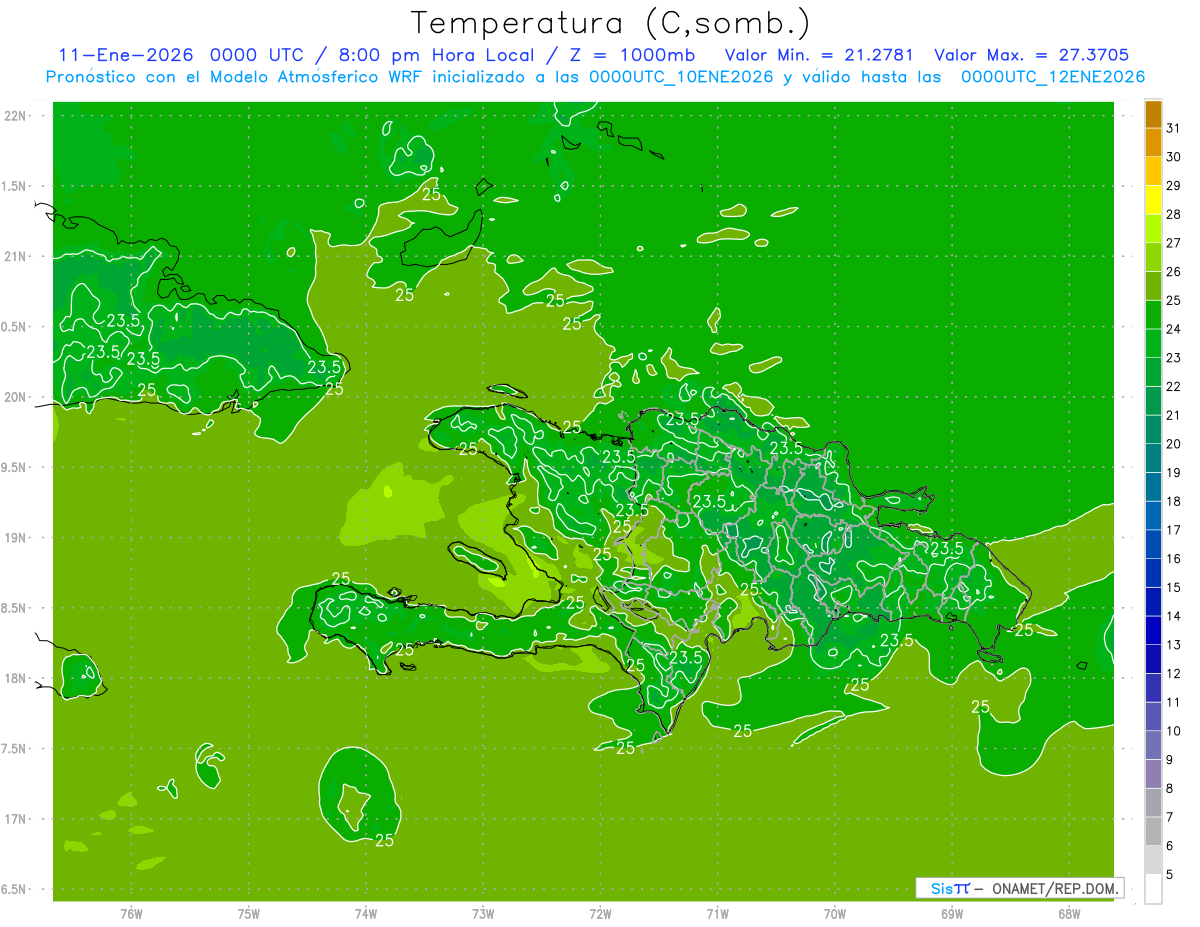Click the "19N" latitude label
The image size is (1200, 927).
point(15,537)
